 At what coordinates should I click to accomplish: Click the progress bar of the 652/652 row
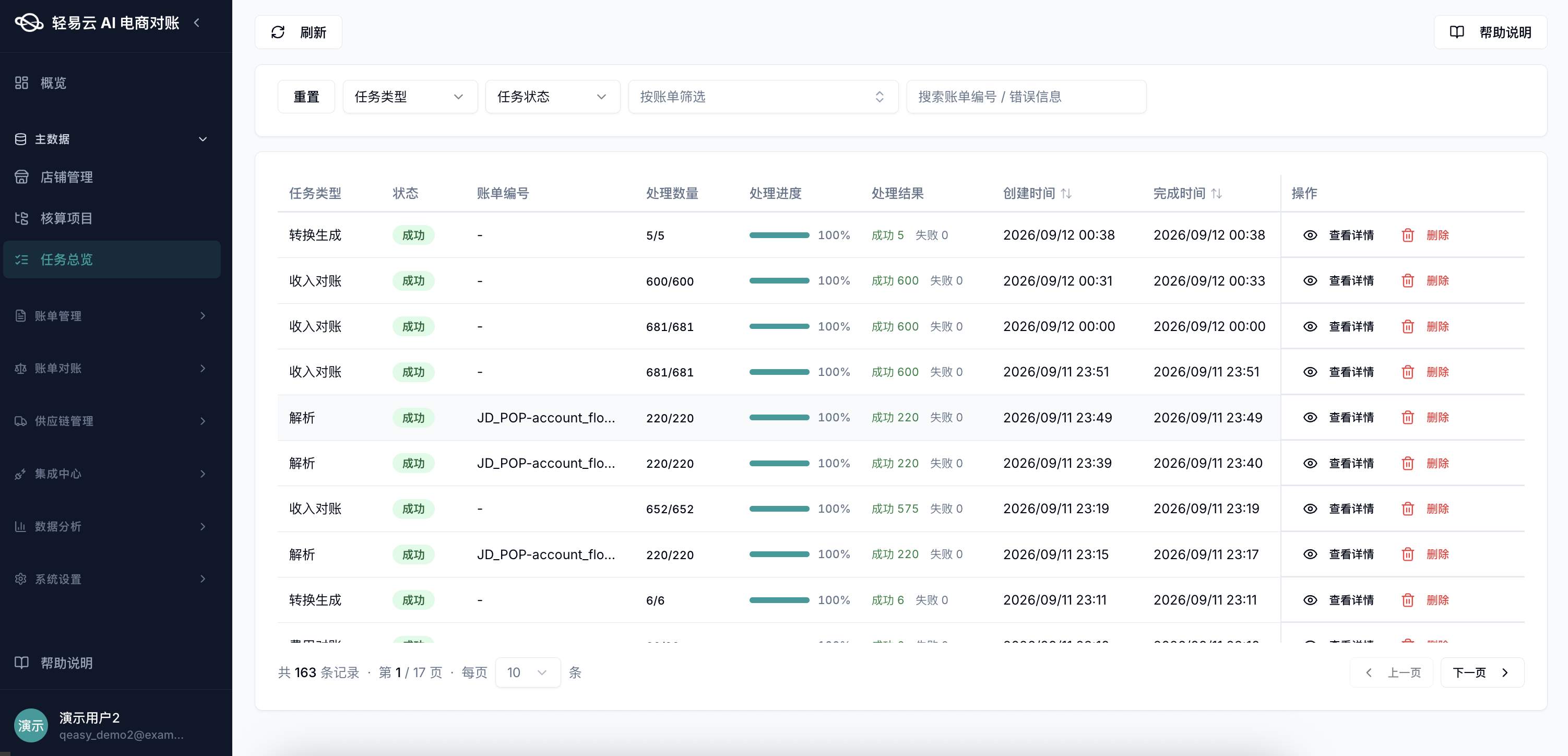click(x=779, y=509)
